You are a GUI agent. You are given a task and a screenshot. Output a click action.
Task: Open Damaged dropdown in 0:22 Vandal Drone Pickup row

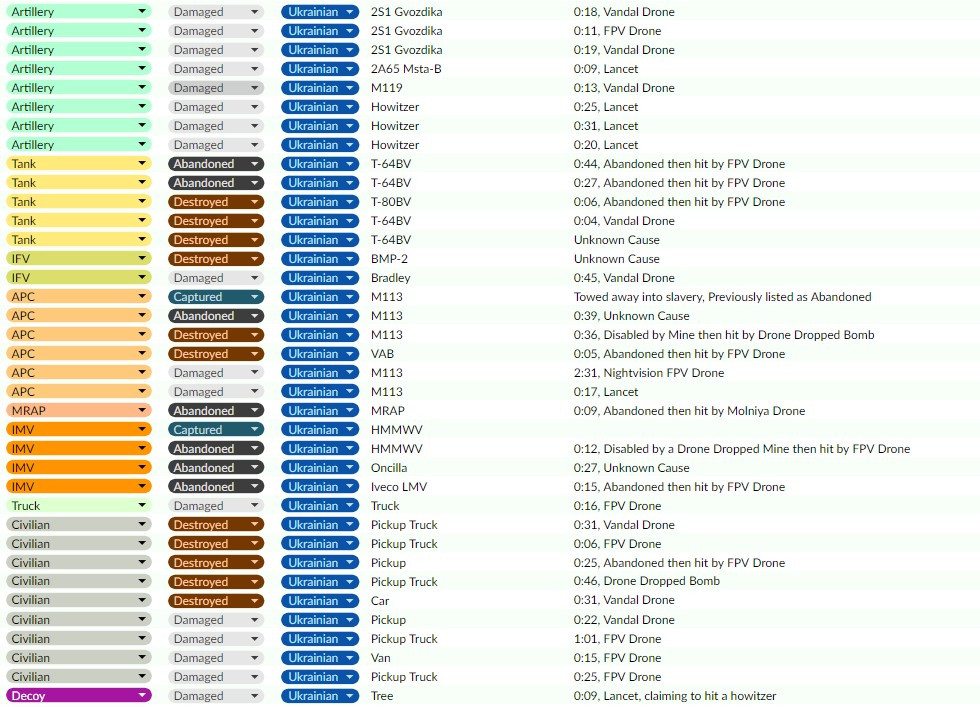pyautogui.click(x=216, y=619)
